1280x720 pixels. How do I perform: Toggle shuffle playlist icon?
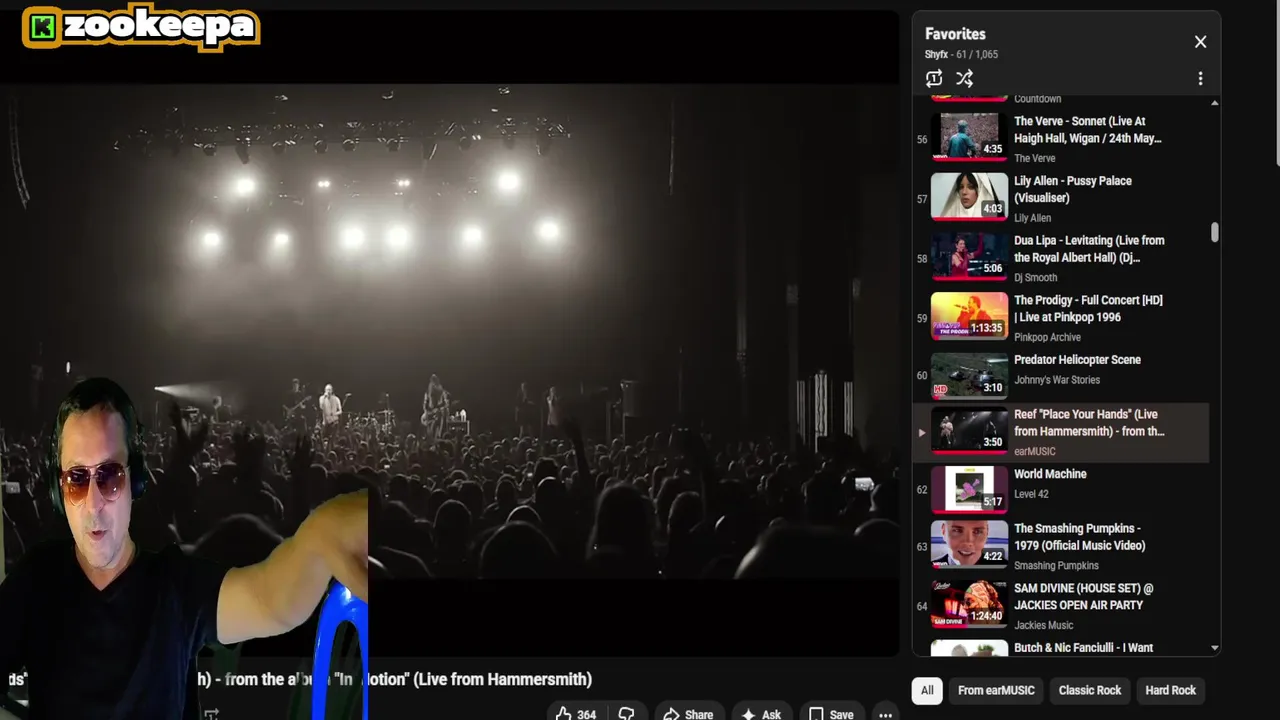965,78
